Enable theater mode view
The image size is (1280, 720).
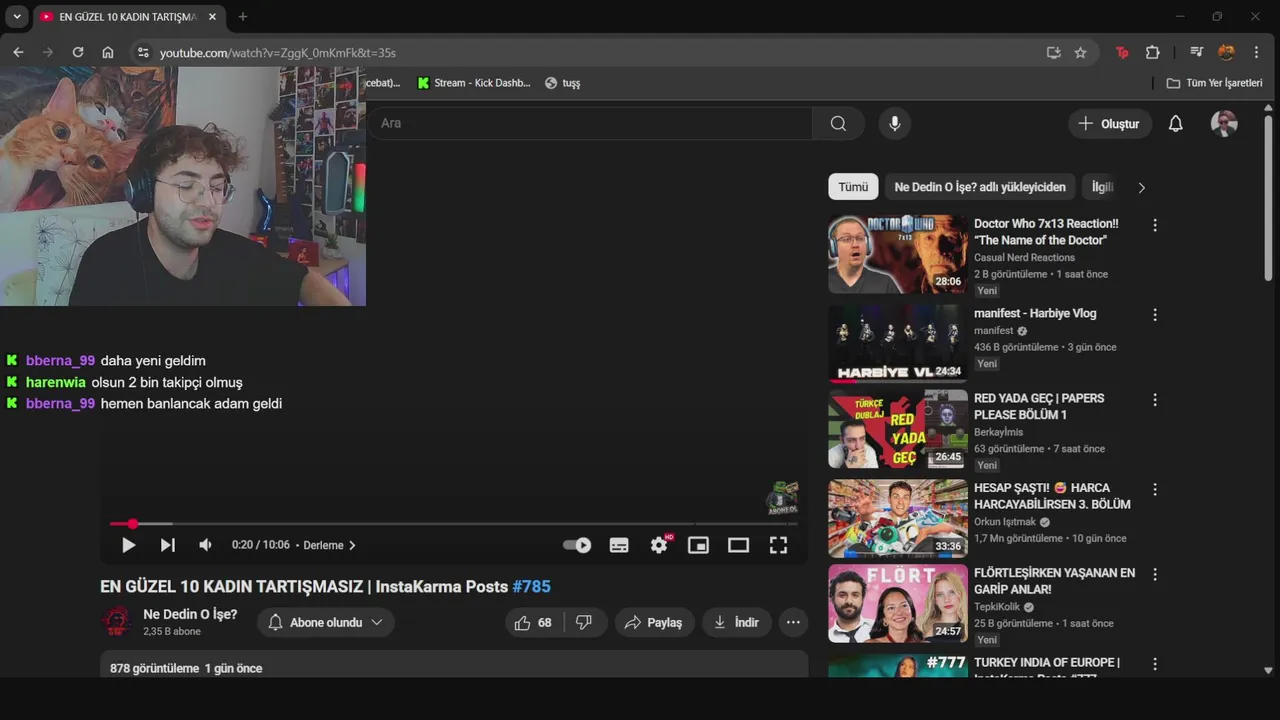point(738,545)
